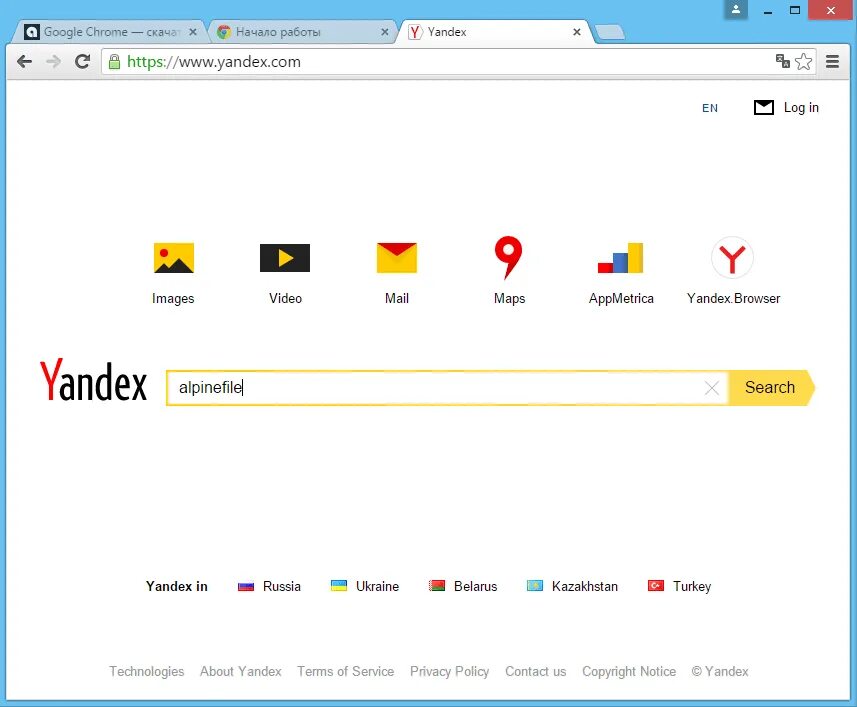Viewport: 857px width, 707px height.
Task: Open a new tab
Action: point(609,33)
